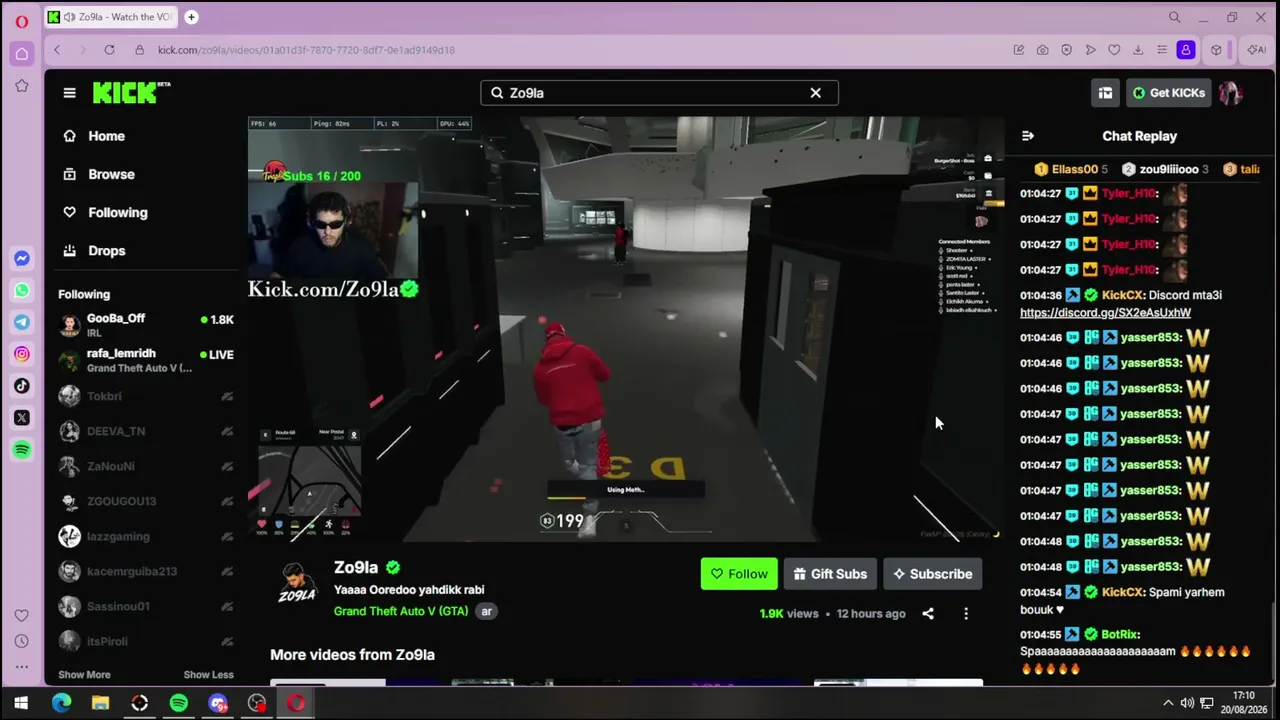Click the Gift Subs button
Viewport: 1280px width, 720px height.
point(830,574)
